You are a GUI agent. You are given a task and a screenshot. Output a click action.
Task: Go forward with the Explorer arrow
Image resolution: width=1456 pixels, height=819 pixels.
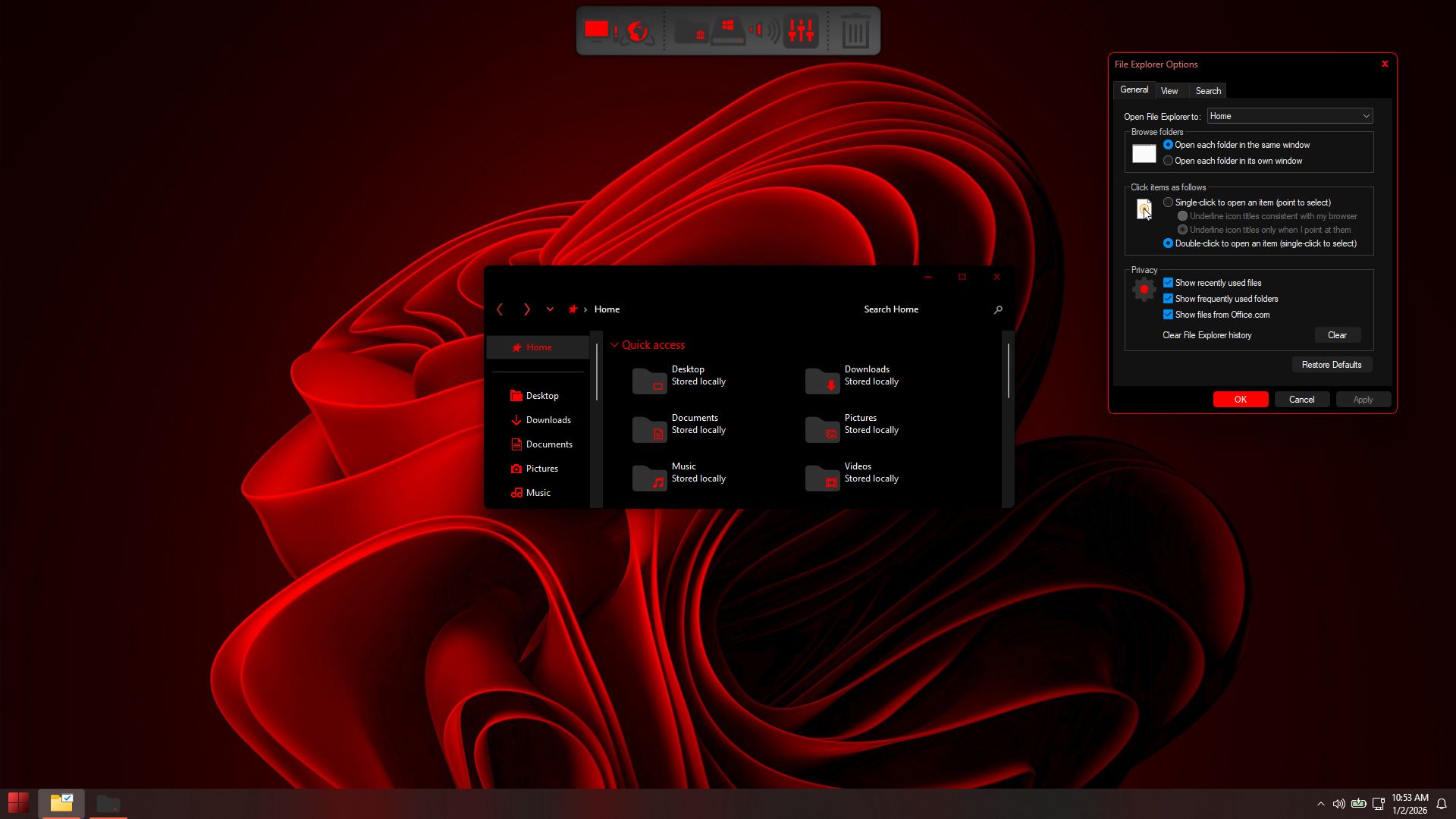(x=526, y=309)
